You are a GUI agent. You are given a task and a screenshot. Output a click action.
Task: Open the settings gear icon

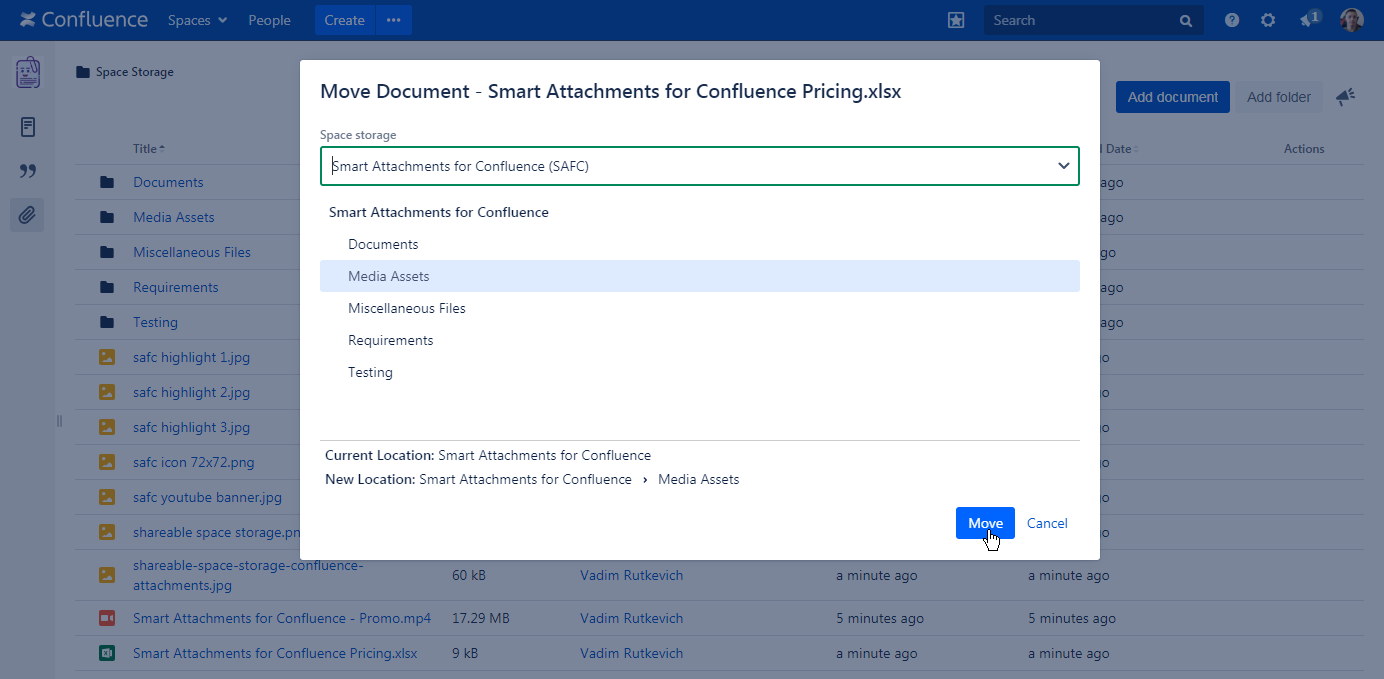coord(1268,20)
